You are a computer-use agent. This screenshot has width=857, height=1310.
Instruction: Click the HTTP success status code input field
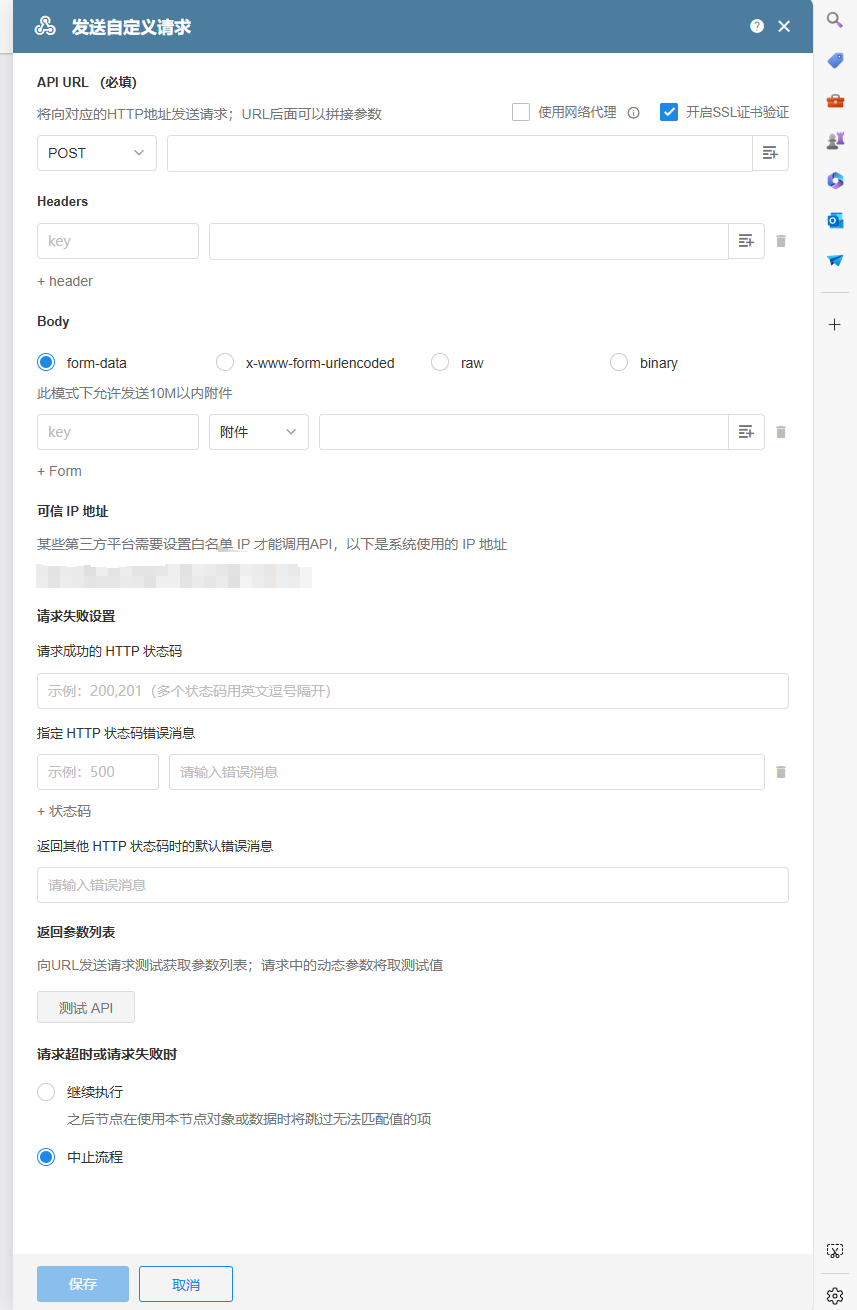pyautogui.click(x=413, y=690)
